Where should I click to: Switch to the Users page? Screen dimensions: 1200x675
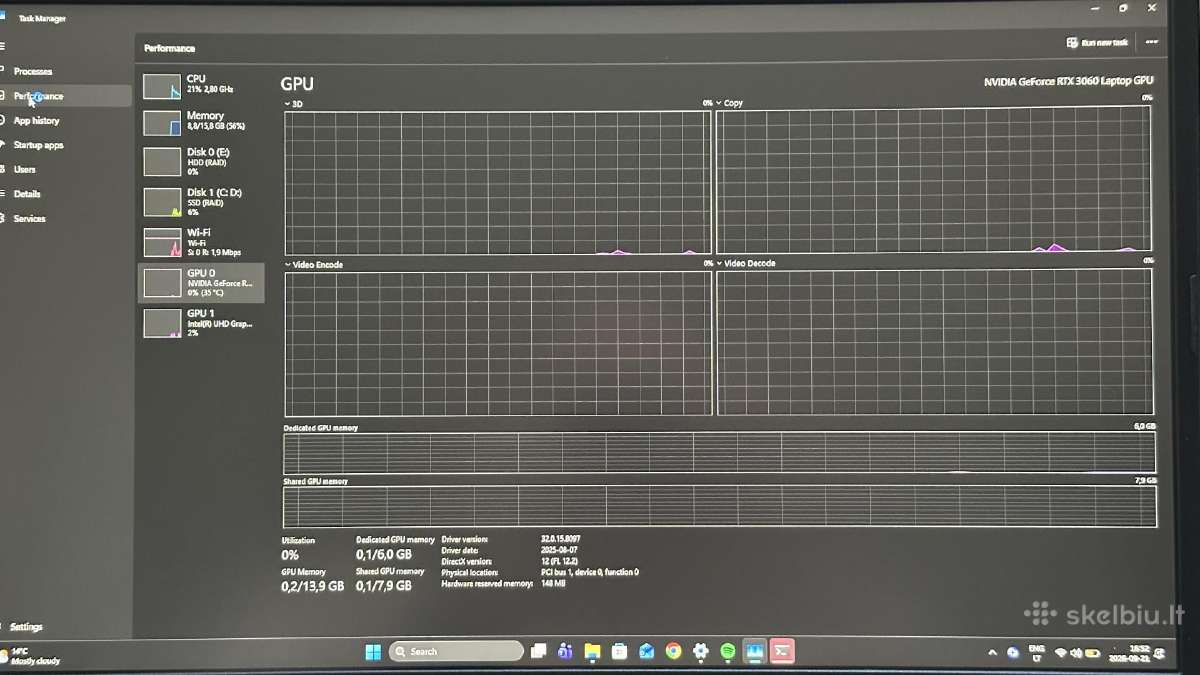pyautogui.click(x=66, y=169)
